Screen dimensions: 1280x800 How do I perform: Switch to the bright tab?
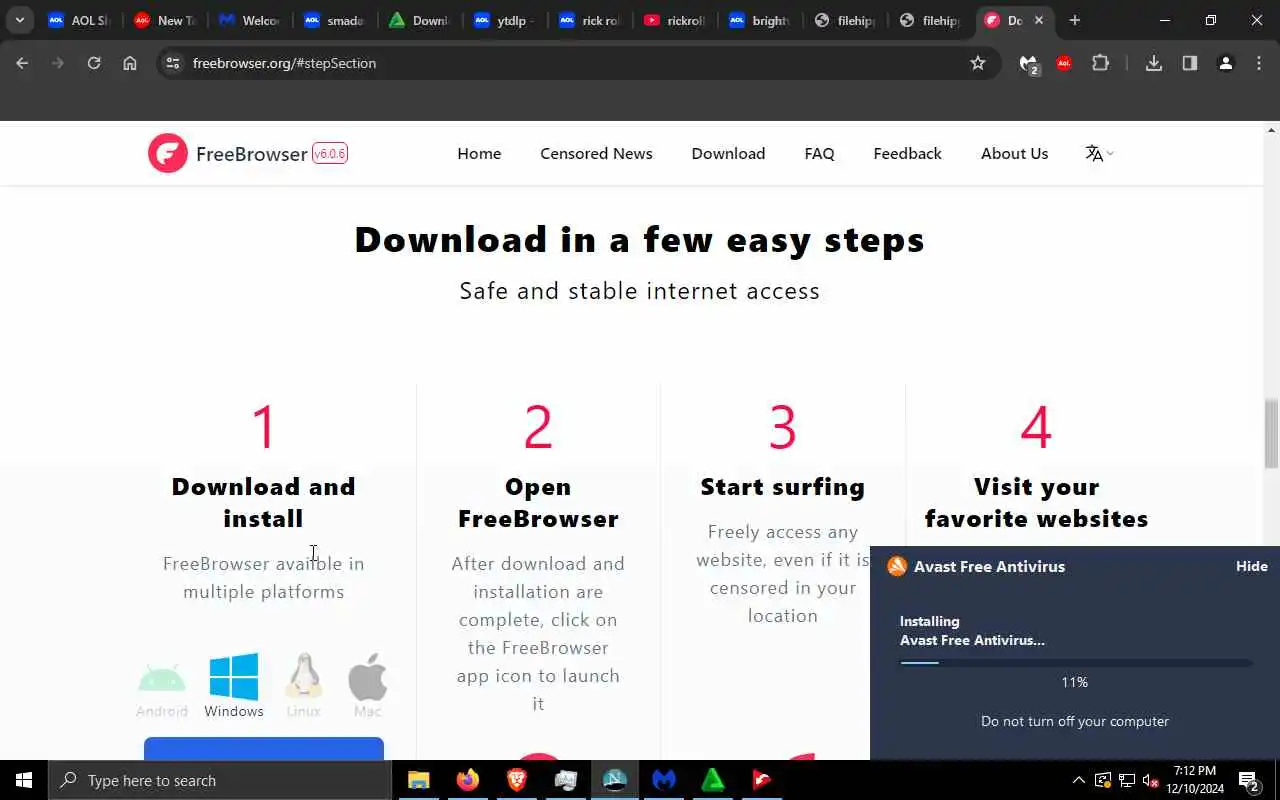click(760, 20)
